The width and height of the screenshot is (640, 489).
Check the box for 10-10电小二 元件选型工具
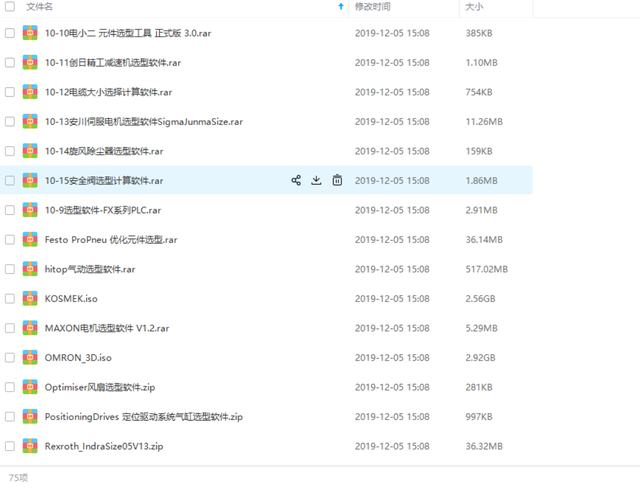coord(10,33)
